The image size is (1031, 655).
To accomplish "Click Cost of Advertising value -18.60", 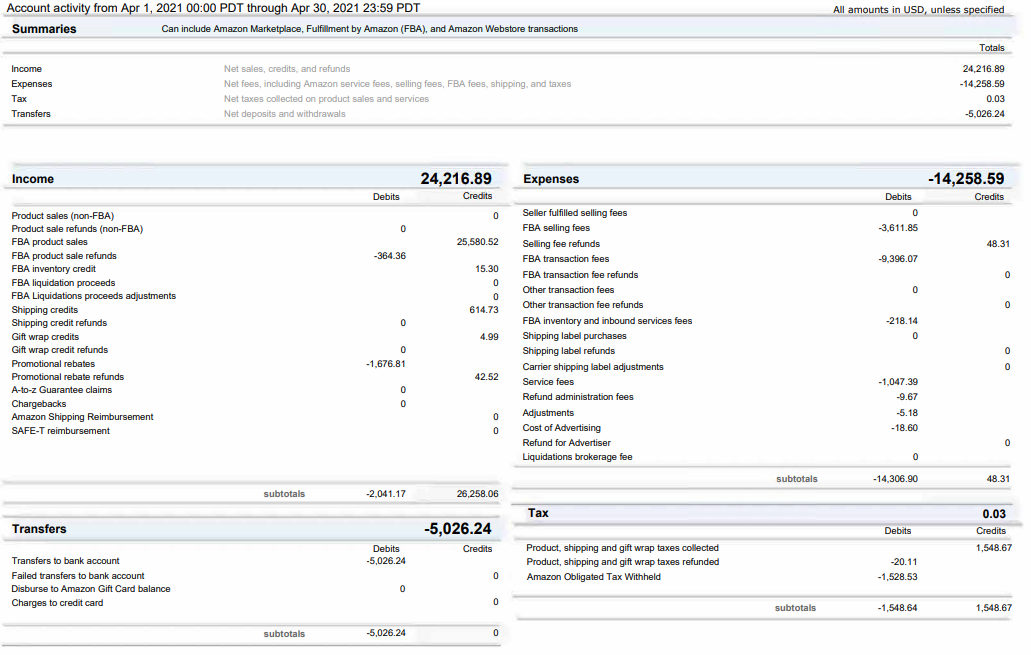I will point(905,428).
